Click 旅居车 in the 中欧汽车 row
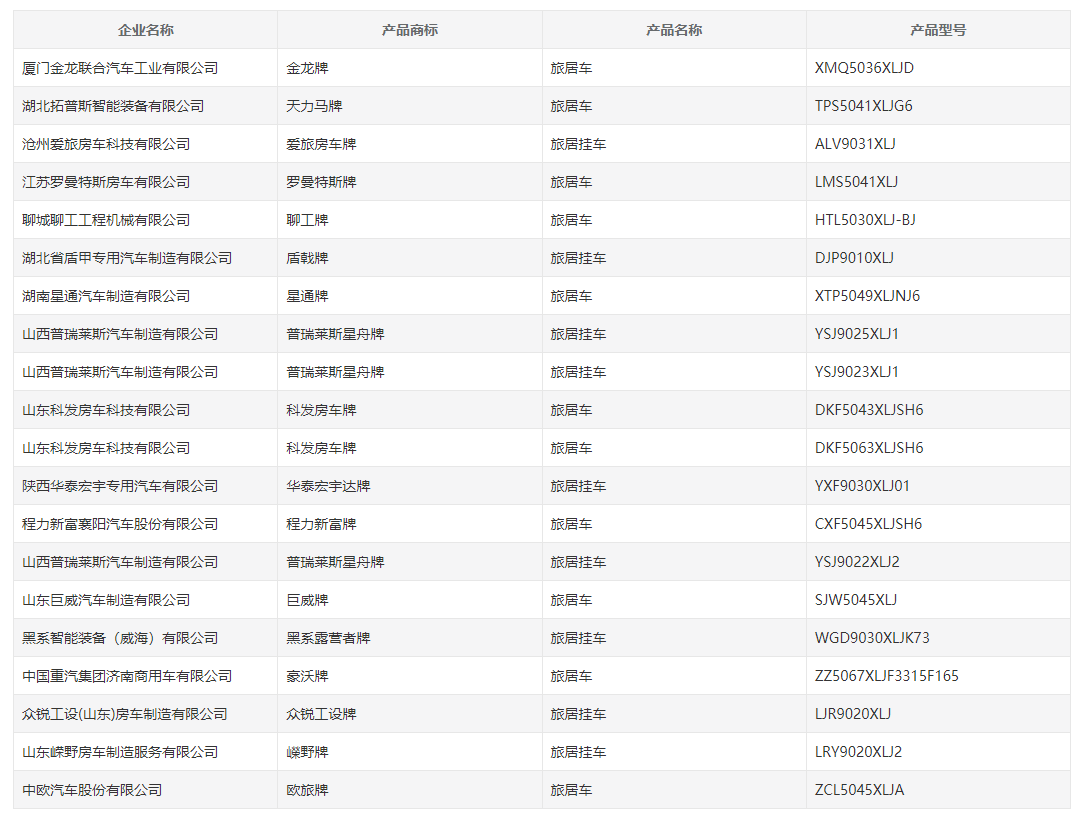This screenshot has width=1078, height=817. coord(571,789)
